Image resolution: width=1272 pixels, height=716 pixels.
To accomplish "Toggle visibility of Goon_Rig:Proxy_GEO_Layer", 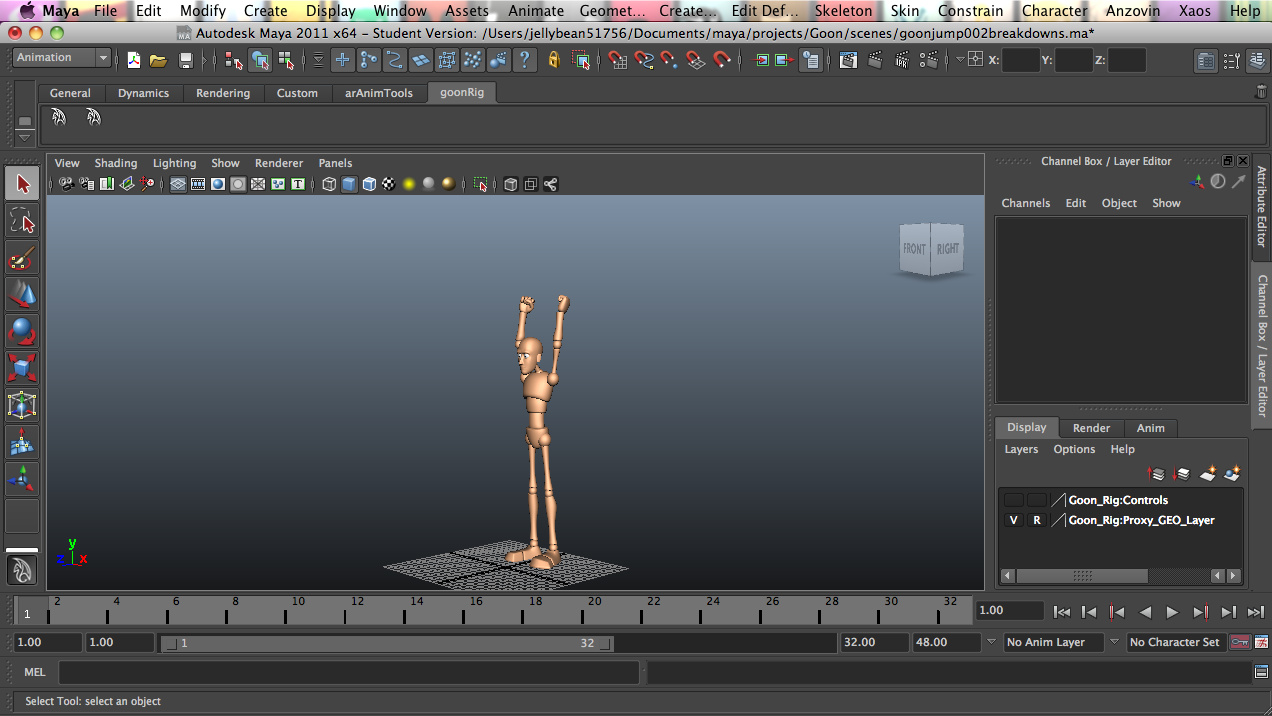I will point(1014,520).
